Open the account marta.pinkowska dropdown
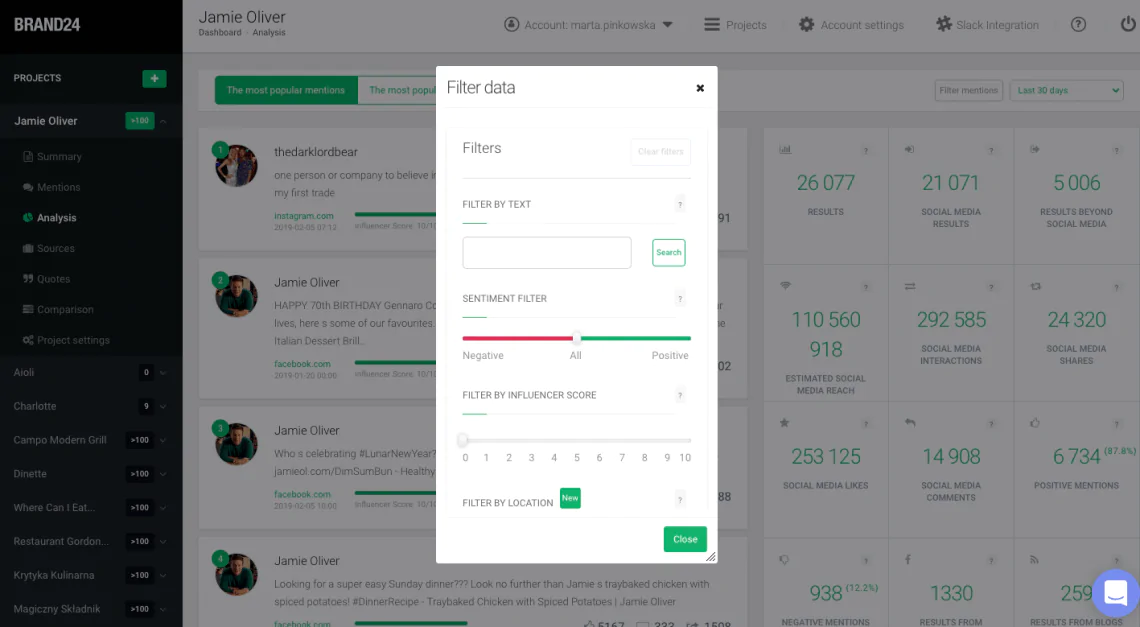Image resolution: width=1140 pixels, height=627 pixels. [588, 25]
